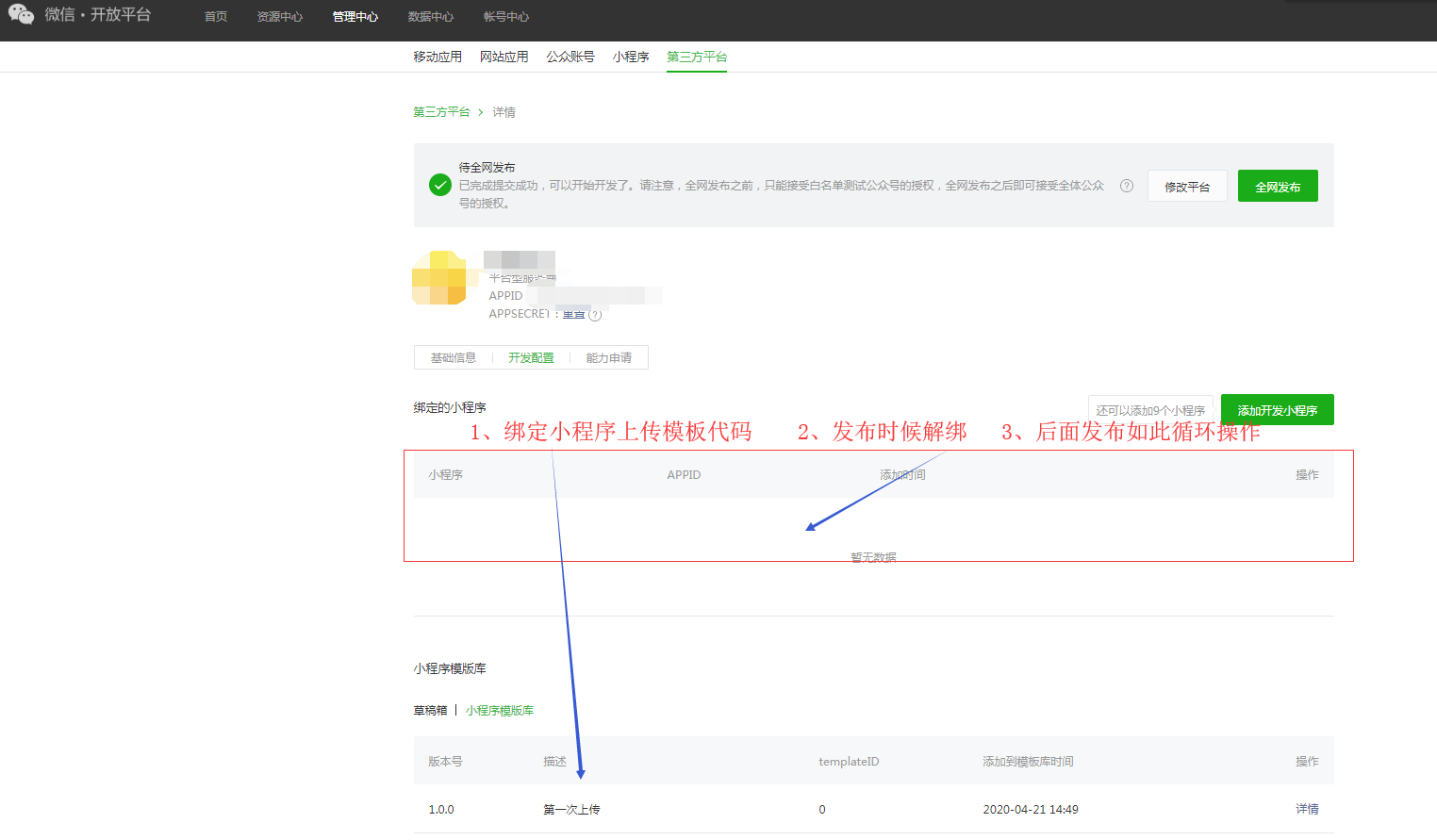Select the 开发配置 section tab

point(531,358)
